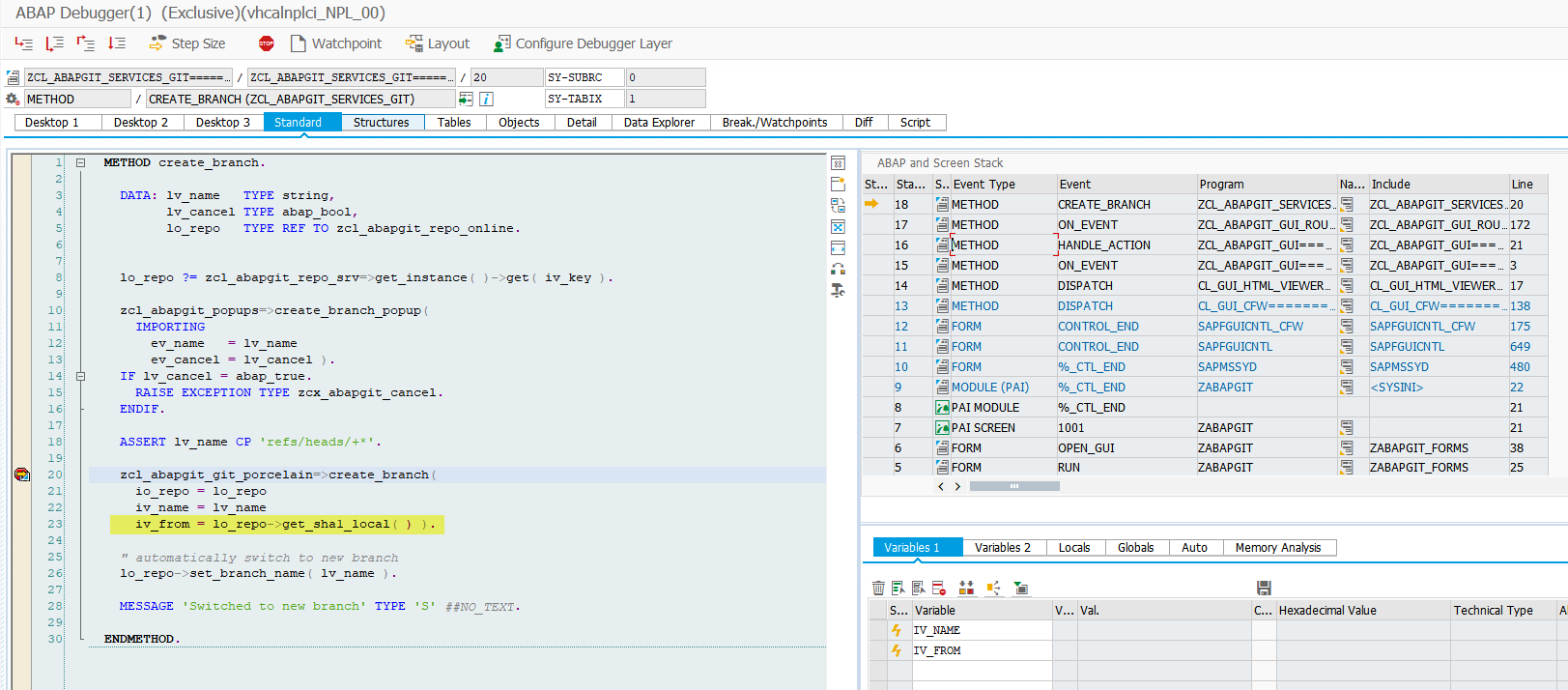Click the gear icon beside METHOD field
The image size is (1568, 690).
[13, 99]
